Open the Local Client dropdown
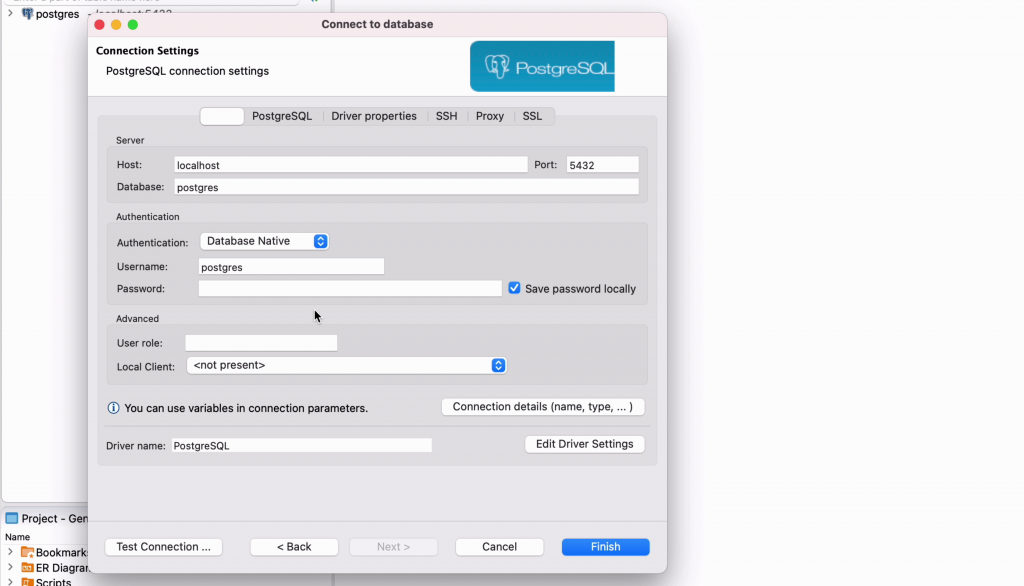 point(346,366)
